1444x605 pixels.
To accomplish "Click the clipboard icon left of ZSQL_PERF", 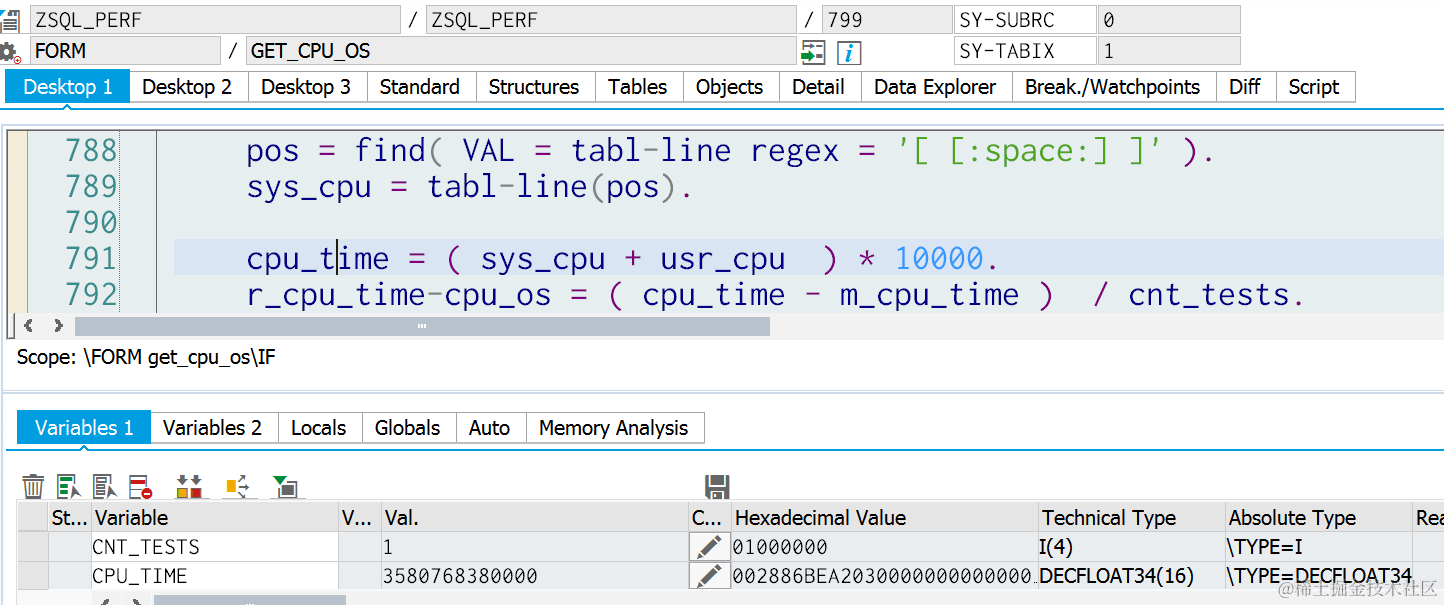I will 8,20.
